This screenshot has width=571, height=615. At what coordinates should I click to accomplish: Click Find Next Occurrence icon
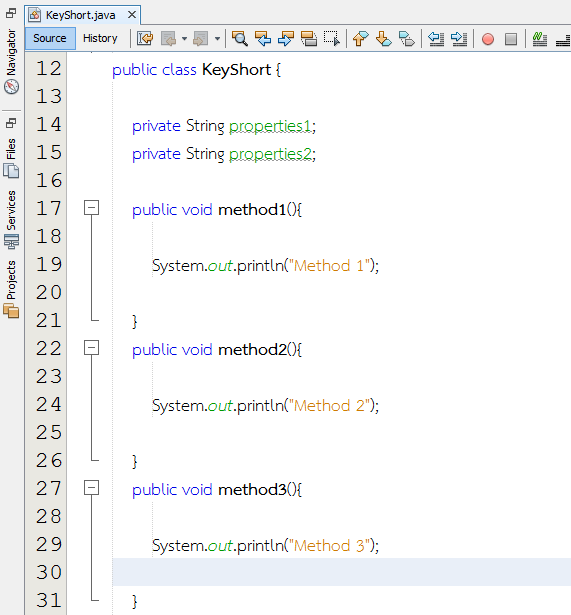[x=286, y=38]
